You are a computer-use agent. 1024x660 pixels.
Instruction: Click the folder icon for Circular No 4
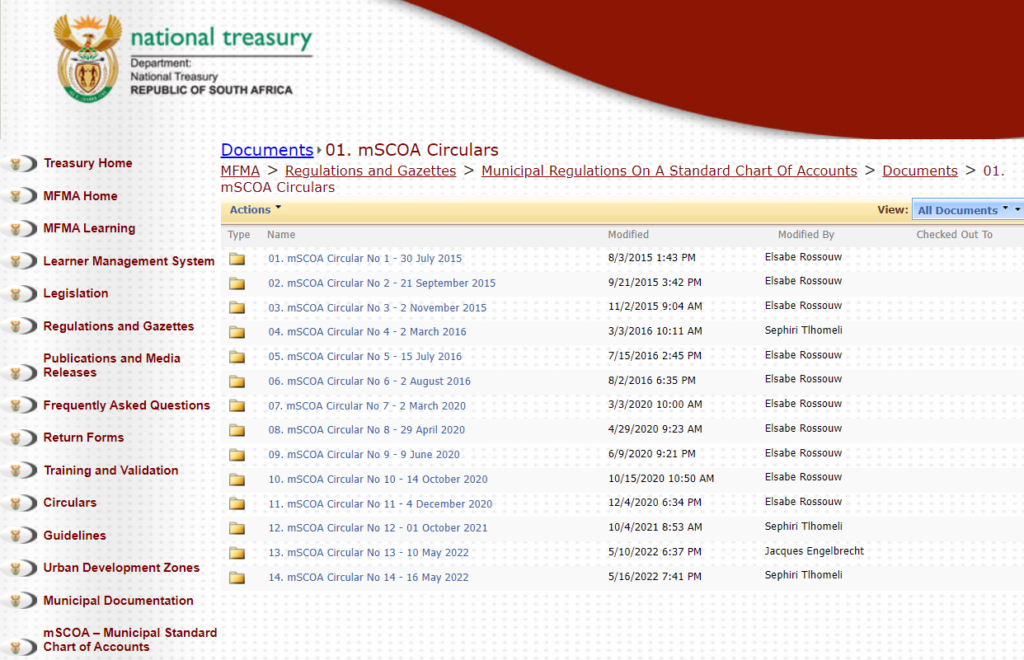[x=237, y=332]
